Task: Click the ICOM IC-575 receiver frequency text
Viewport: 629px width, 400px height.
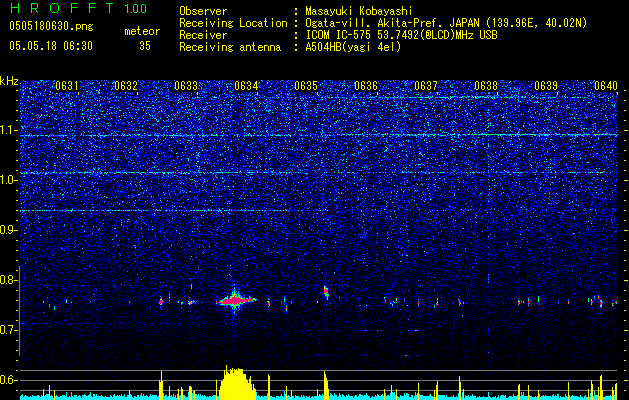Action: [x=401, y=35]
